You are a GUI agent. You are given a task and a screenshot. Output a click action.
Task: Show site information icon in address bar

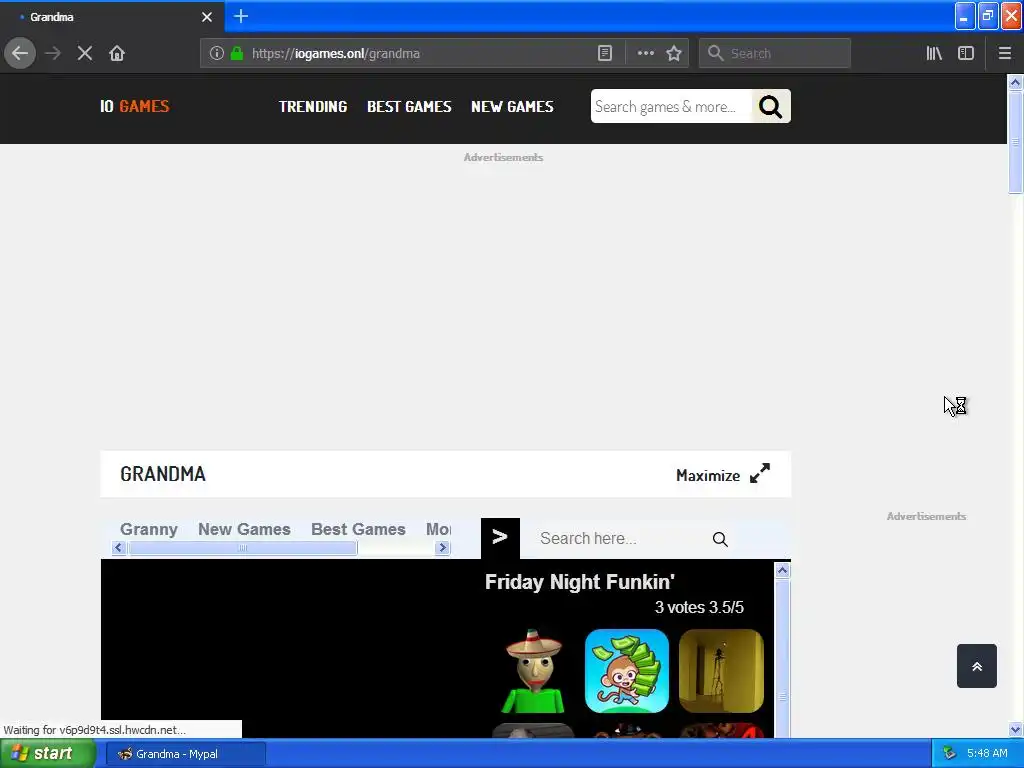(217, 54)
